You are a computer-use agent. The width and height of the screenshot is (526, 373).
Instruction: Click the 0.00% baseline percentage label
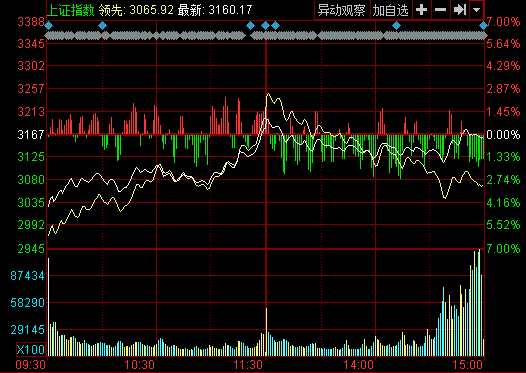pos(503,135)
